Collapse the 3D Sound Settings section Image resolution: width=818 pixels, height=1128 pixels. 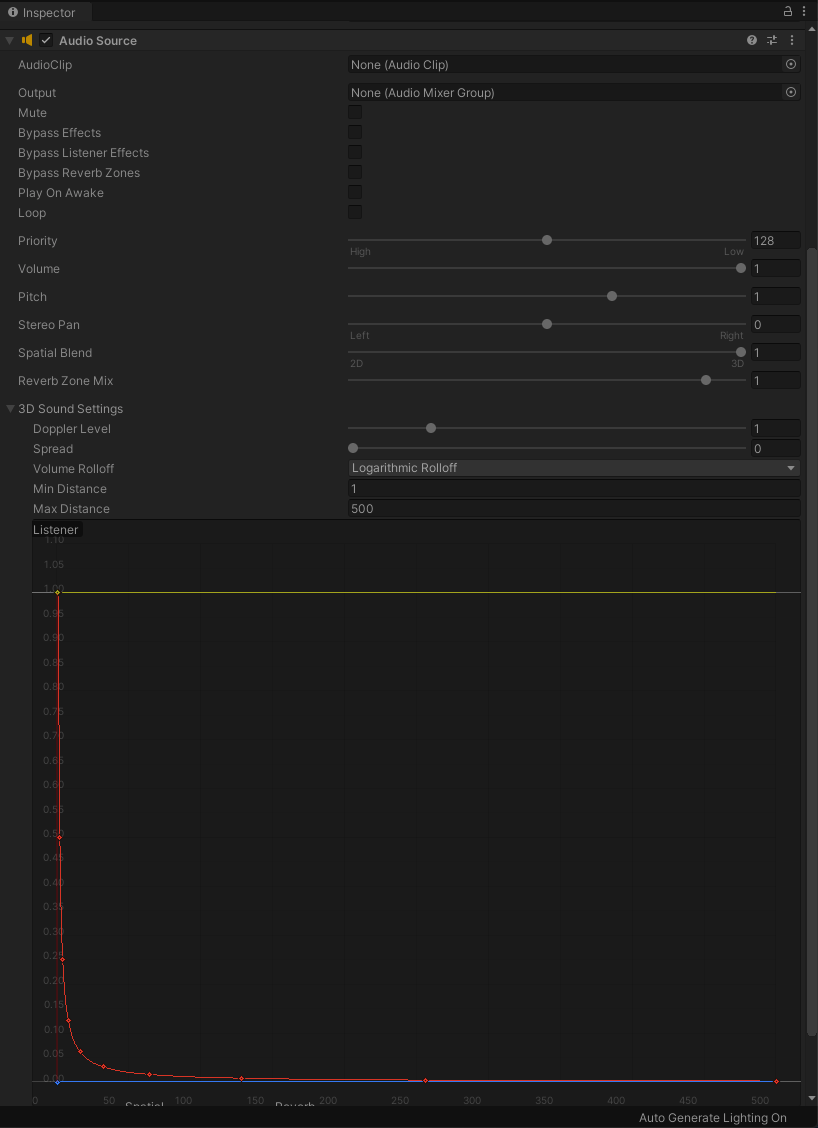pos(10,408)
